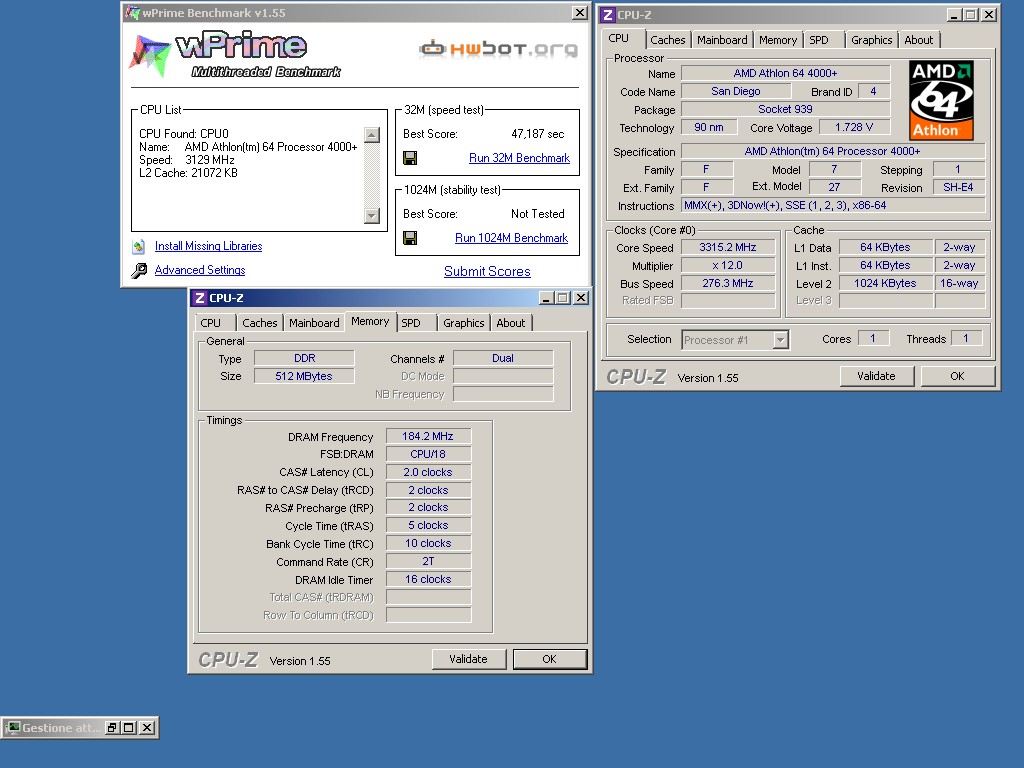The height and width of the screenshot is (768, 1024).
Task: Close the CPU-Z CPU tab window
Action: 989,14
